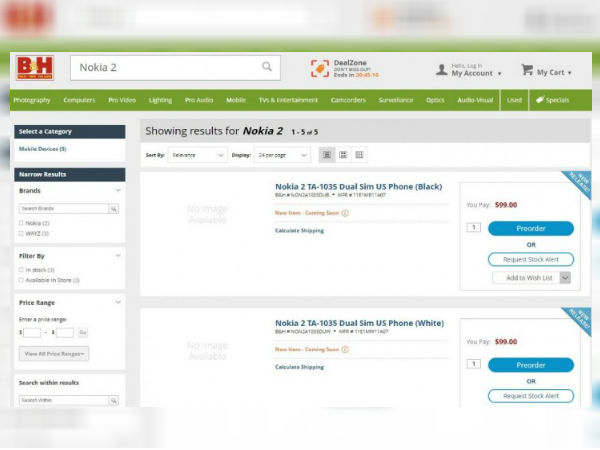The image size is (600, 450).
Task: Switch to tile grid view layout
Action: tap(359, 155)
